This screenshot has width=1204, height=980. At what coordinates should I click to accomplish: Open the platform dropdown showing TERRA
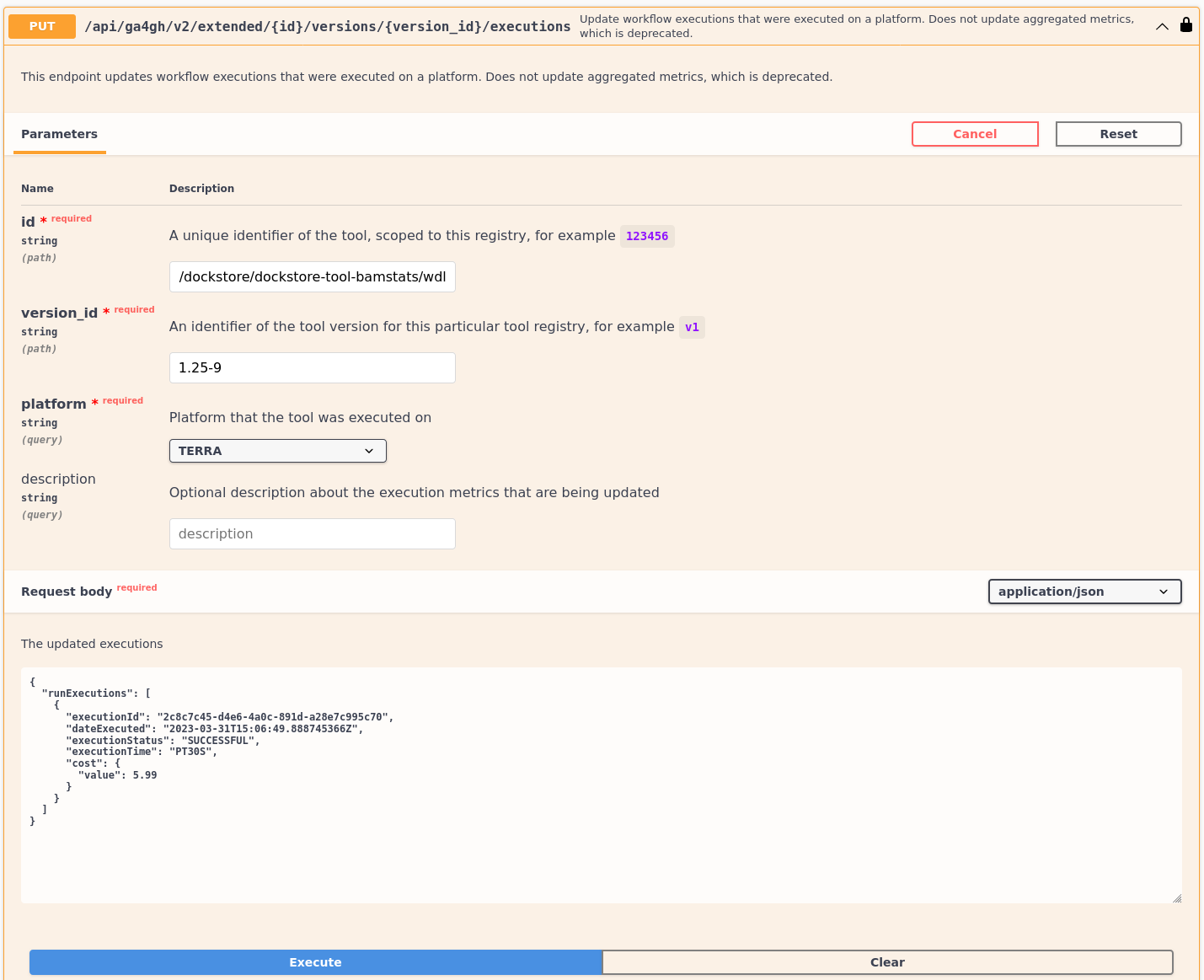[x=277, y=451]
